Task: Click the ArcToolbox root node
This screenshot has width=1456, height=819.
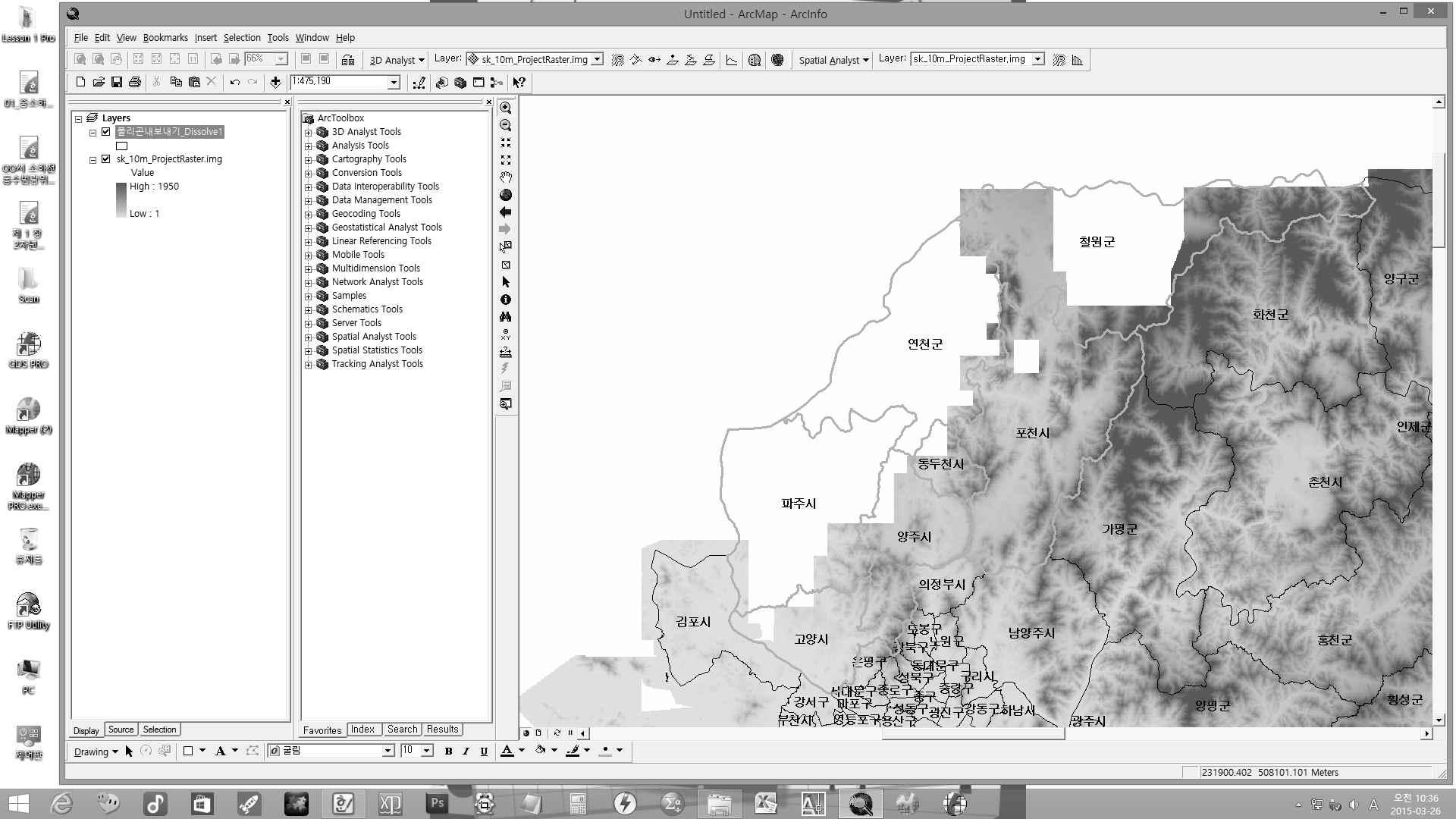Action: [x=340, y=118]
